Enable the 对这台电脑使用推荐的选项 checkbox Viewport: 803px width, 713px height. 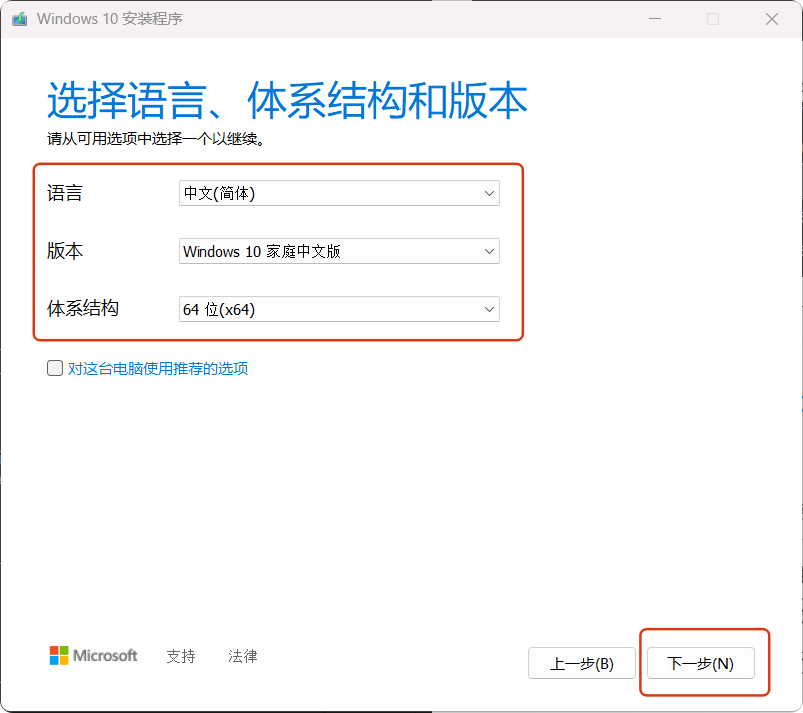point(55,369)
